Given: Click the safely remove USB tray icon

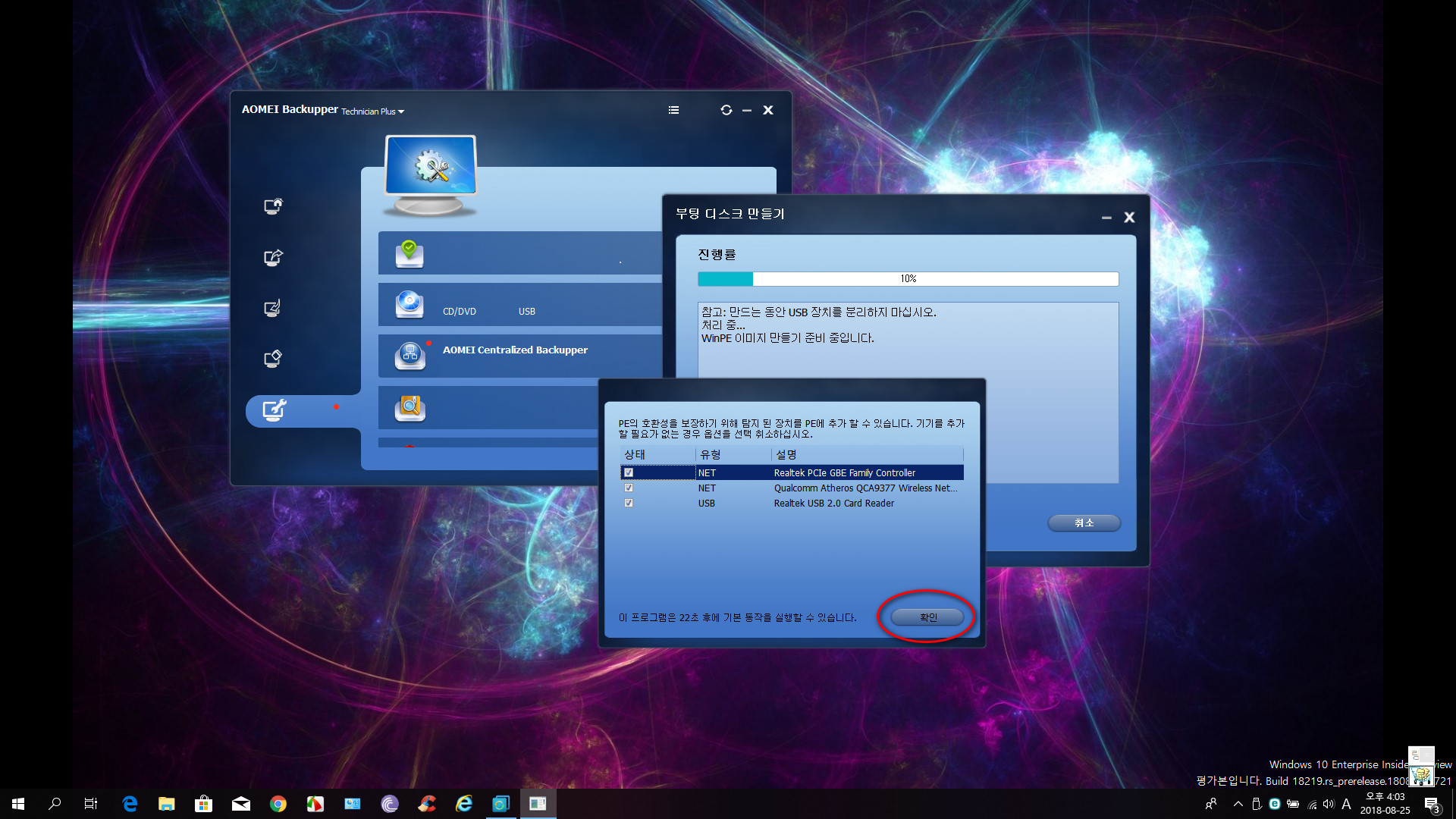Looking at the screenshot, I should pyautogui.click(x=1257, y=804).
